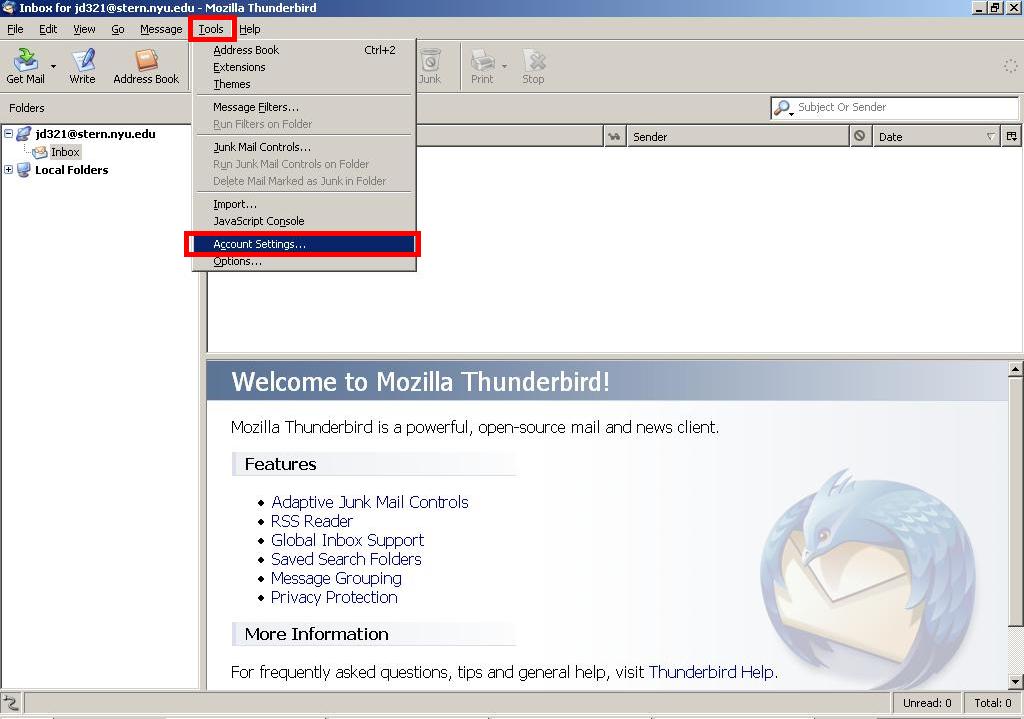The height and width of the screenshot is (719, 1024).
Task: Click message pane scrollbar up arrow
Action: (1016, 370)
